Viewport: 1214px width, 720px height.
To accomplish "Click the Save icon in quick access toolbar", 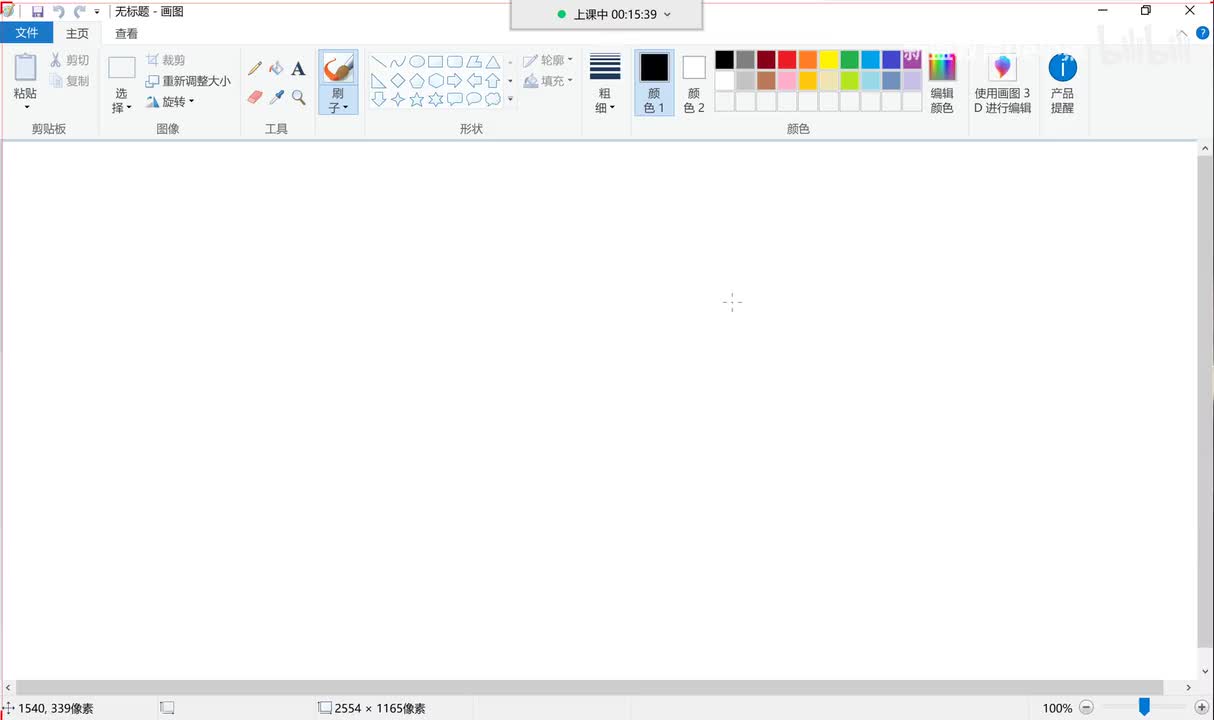I will point(38,12).
